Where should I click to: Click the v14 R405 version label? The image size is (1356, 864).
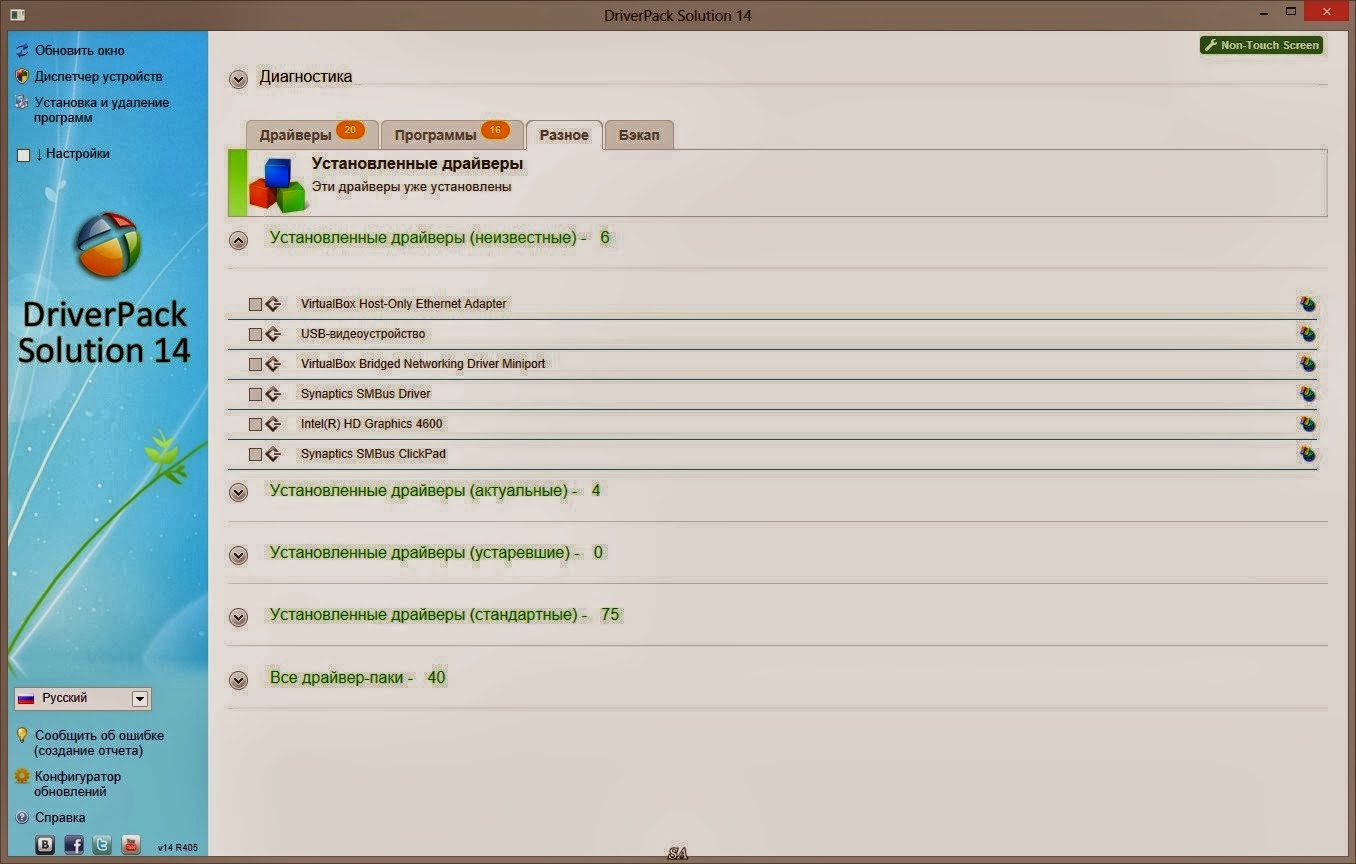pyautogui.click(x=177, y=848)
